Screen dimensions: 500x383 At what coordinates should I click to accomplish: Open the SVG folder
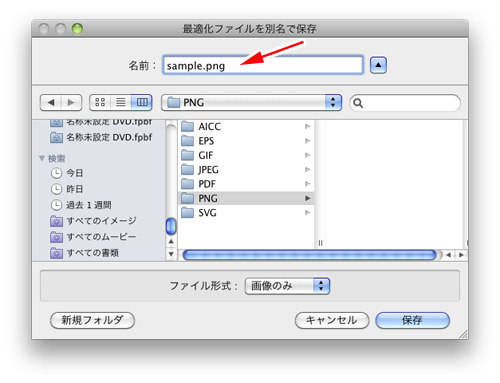[246, 212]
